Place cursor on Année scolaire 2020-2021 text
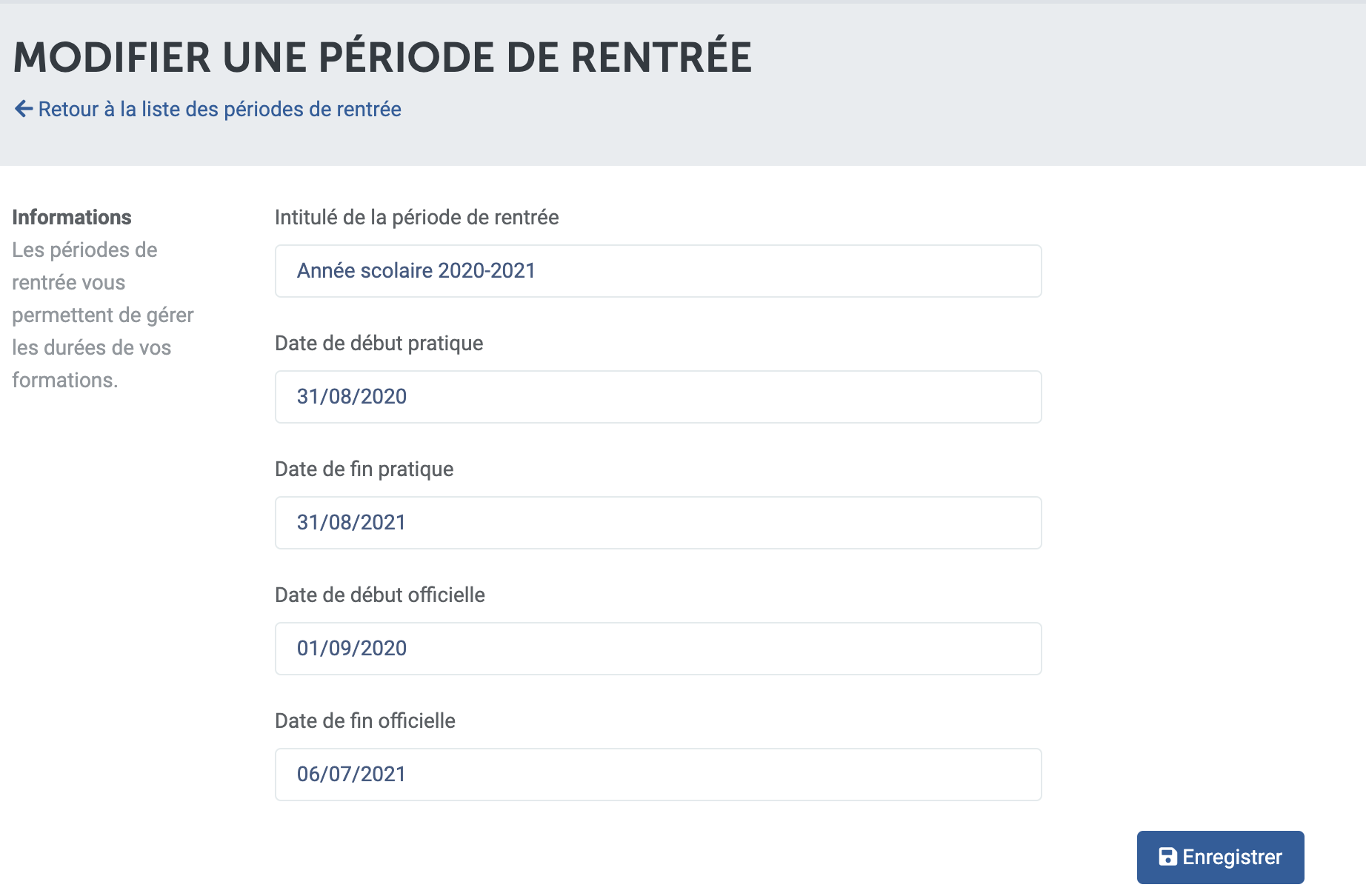The image size is (1366, 896). [x=416, y=270]
